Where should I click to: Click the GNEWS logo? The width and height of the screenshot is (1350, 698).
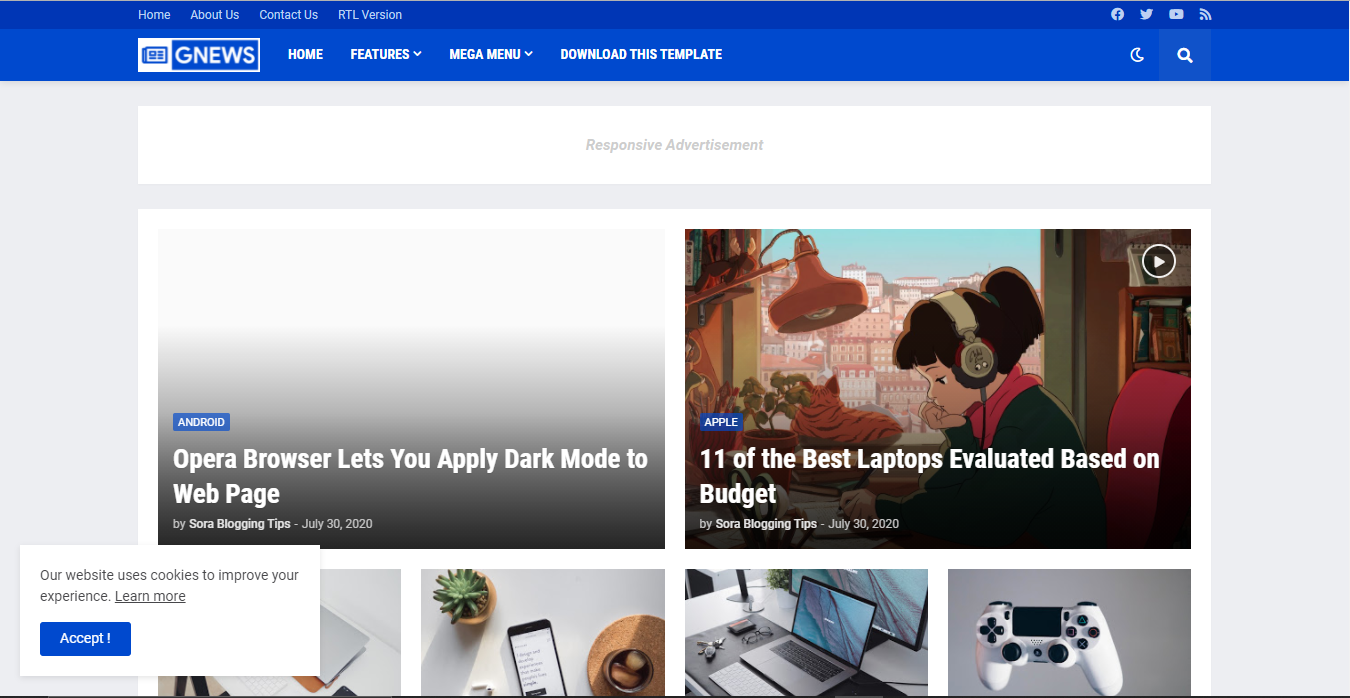pos(198,54)
